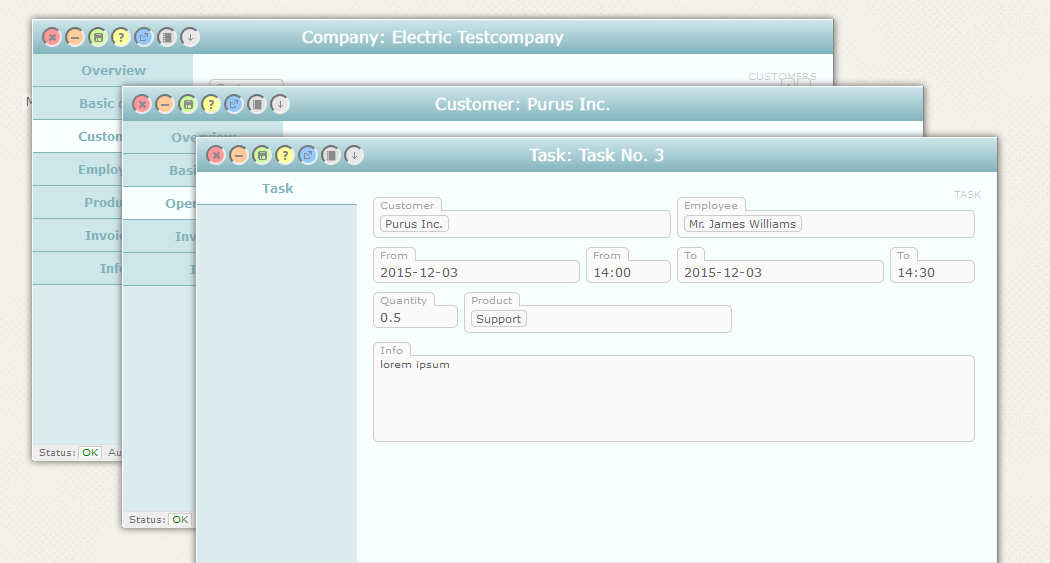
Task: Click green save icon in Company window
Action: [97, 37]
